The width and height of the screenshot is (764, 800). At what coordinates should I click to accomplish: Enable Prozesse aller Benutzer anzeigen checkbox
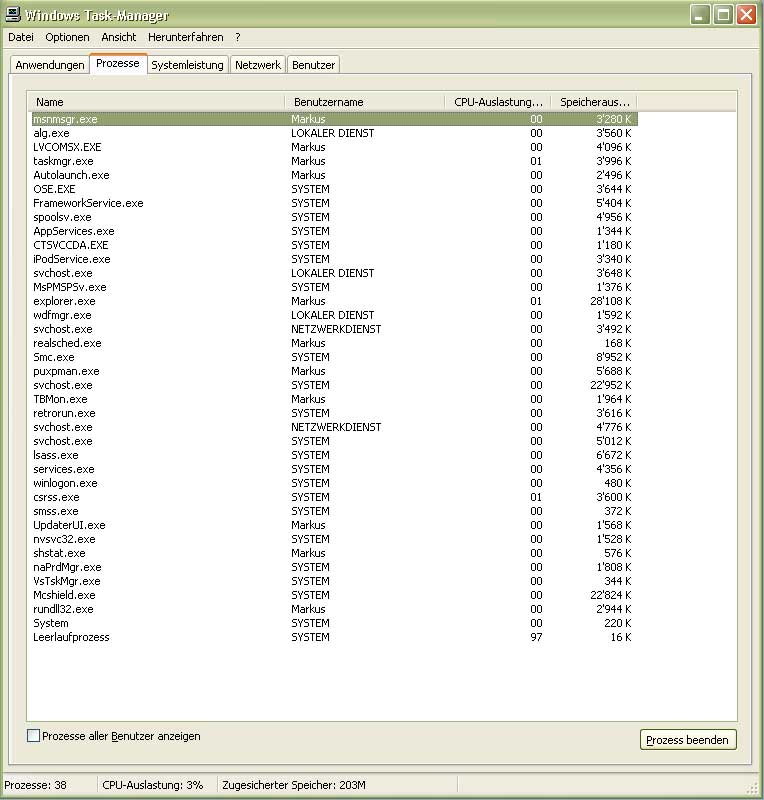tap(34, 736)
